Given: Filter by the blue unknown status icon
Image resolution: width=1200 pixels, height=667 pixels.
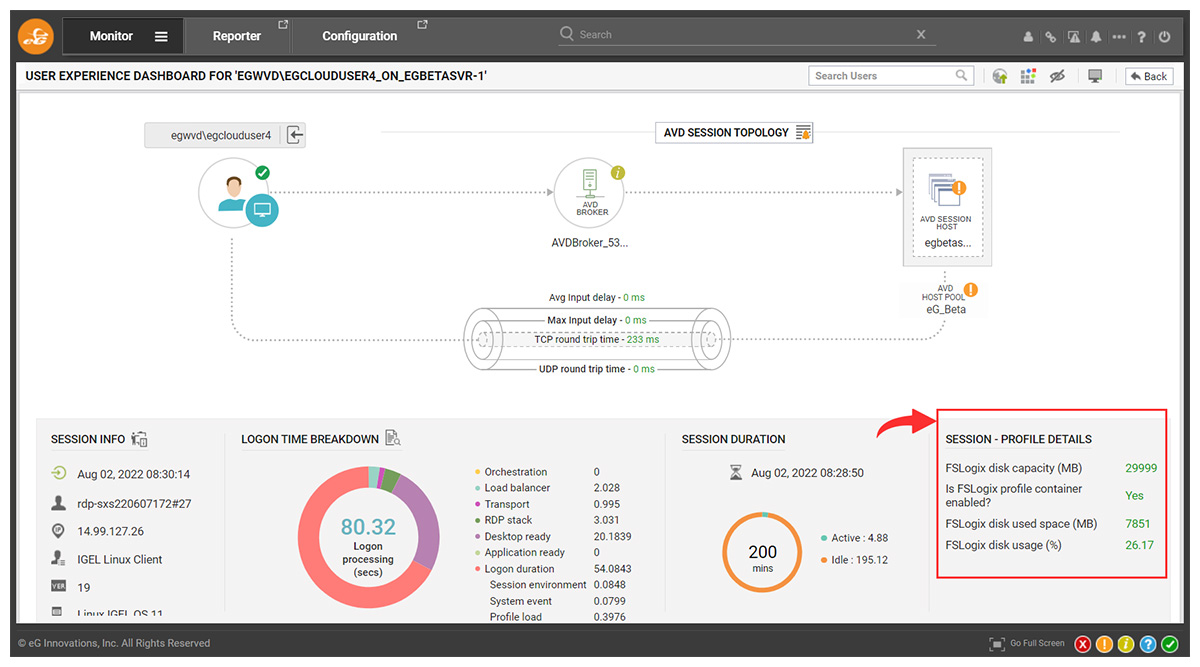Looking at the screenshot, I should pyautogui.click(x=1149, y=644).
